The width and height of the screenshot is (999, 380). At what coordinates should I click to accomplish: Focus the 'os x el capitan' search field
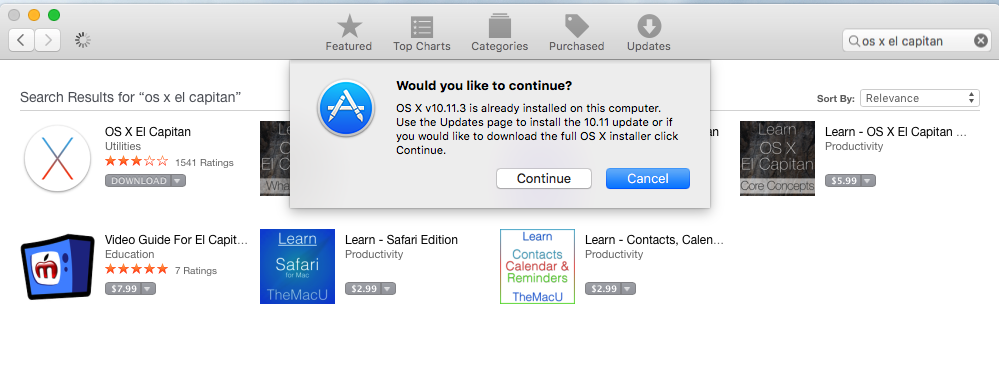[x=916, y=41]
